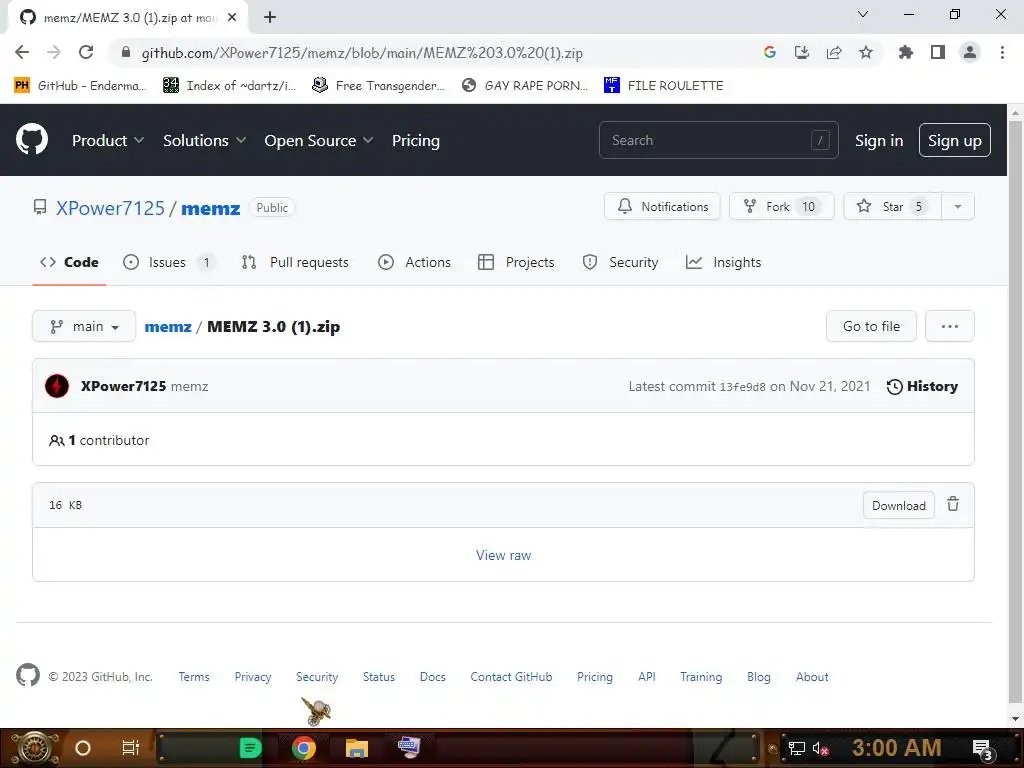Open the Pull requests tab
The width and height of the screenshot is (1024, 768).
pos(295,262)
